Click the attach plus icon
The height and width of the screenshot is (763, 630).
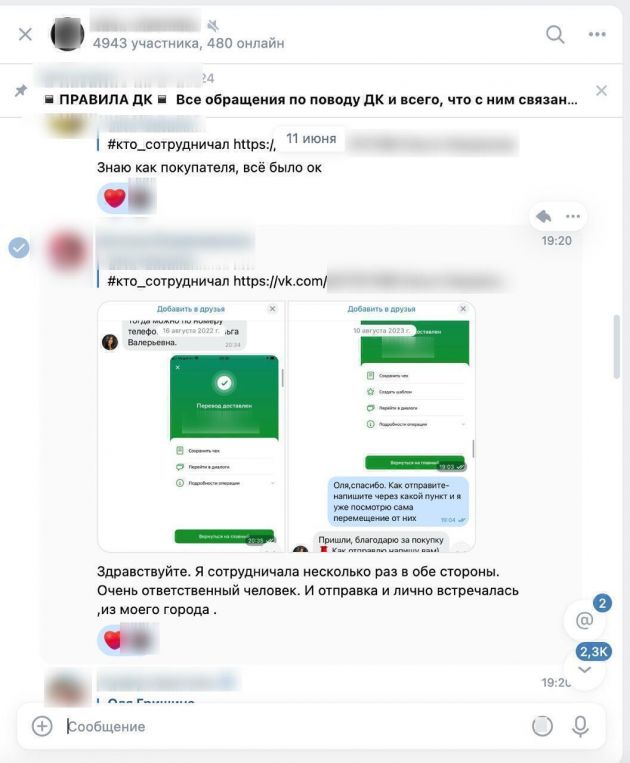(42, 726)
